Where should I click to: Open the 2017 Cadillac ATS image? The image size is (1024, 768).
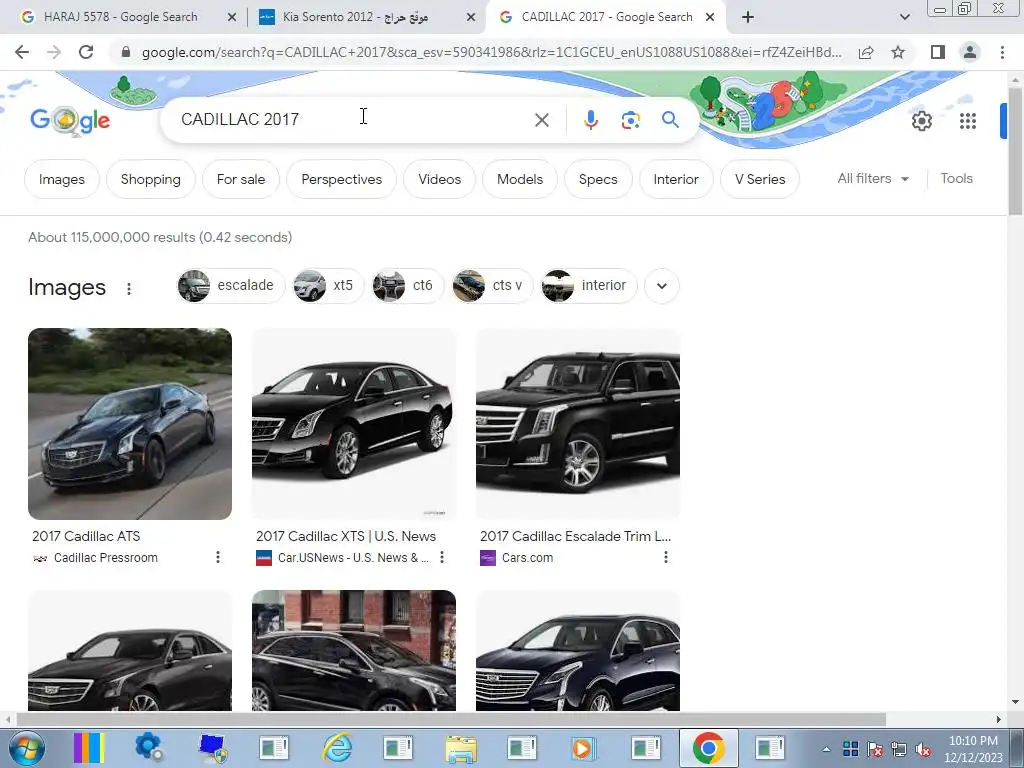(x=130, y=424)
